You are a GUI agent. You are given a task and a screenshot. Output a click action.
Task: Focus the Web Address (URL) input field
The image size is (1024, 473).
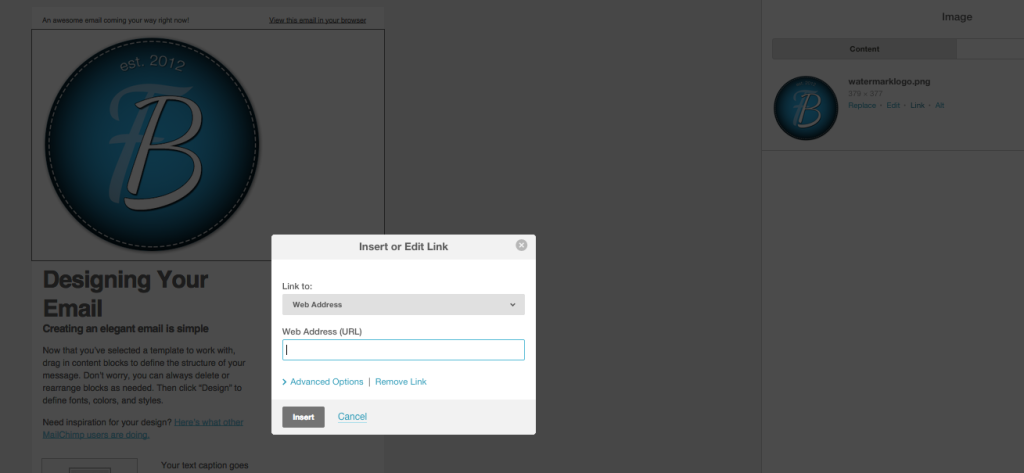[403, 350]
